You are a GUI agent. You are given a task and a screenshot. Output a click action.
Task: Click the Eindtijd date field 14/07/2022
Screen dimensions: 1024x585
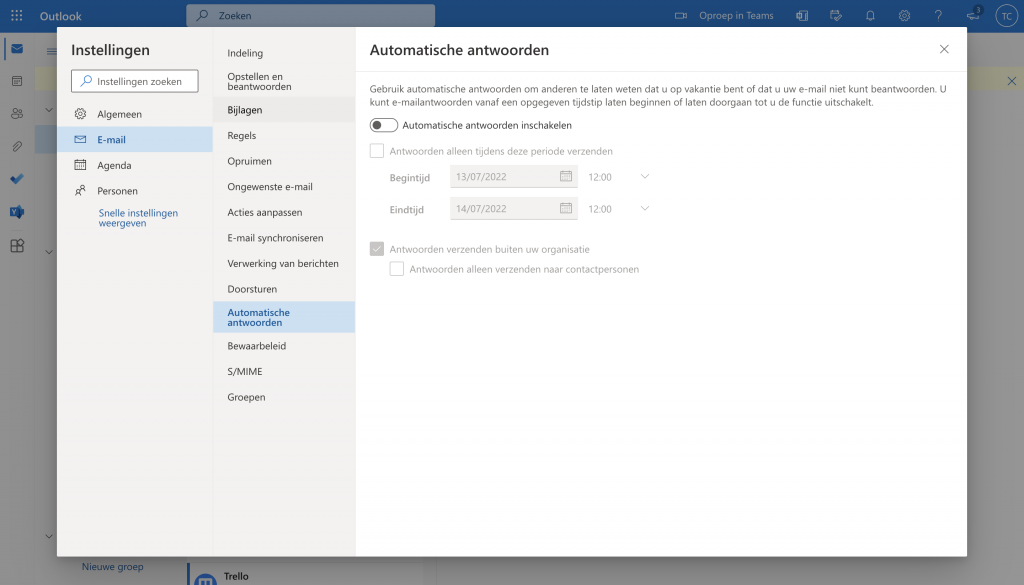513,208
